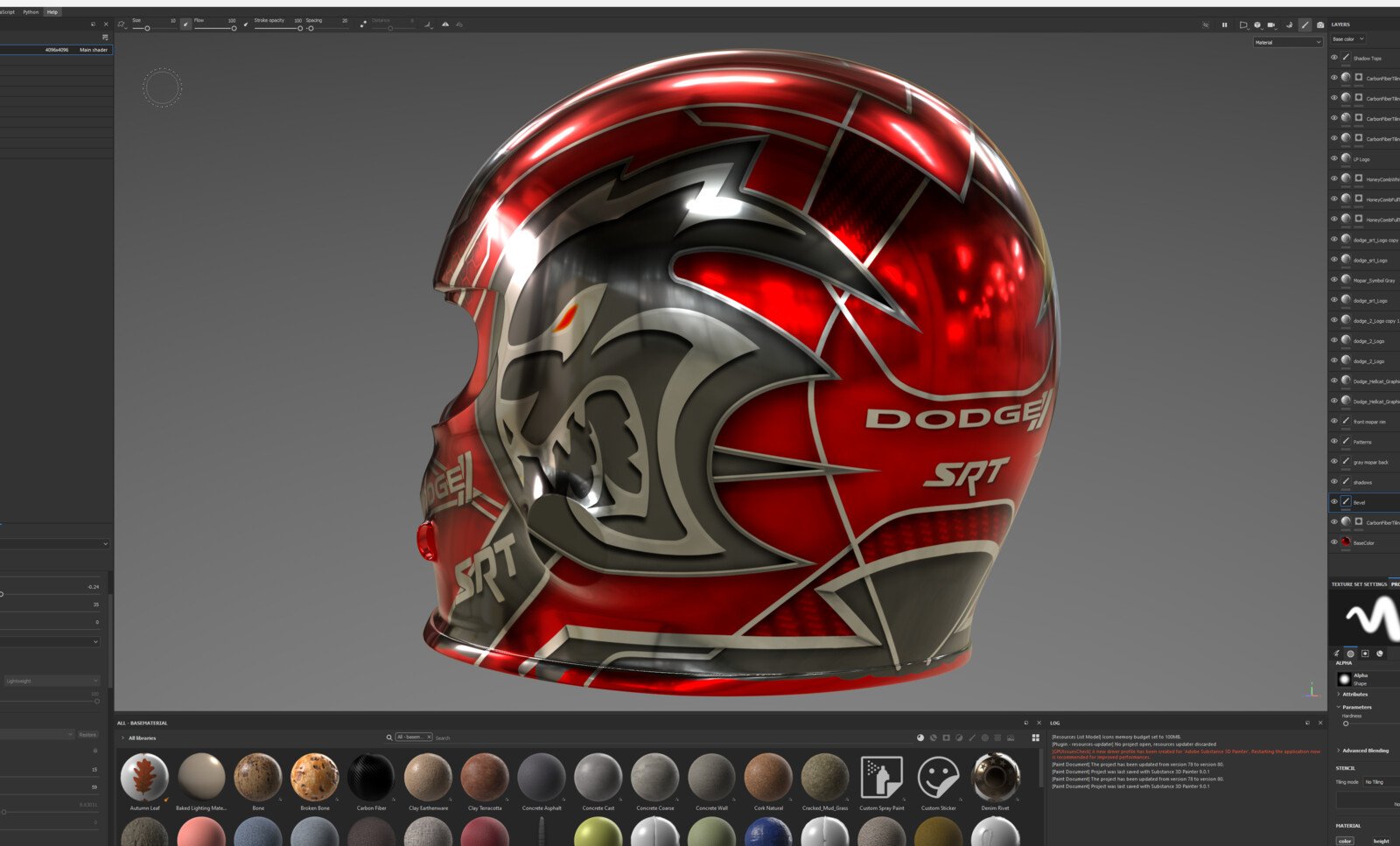Hide the Bevel layer
Viewport: 1400px width, 846px height.
tap(1334, 501)
